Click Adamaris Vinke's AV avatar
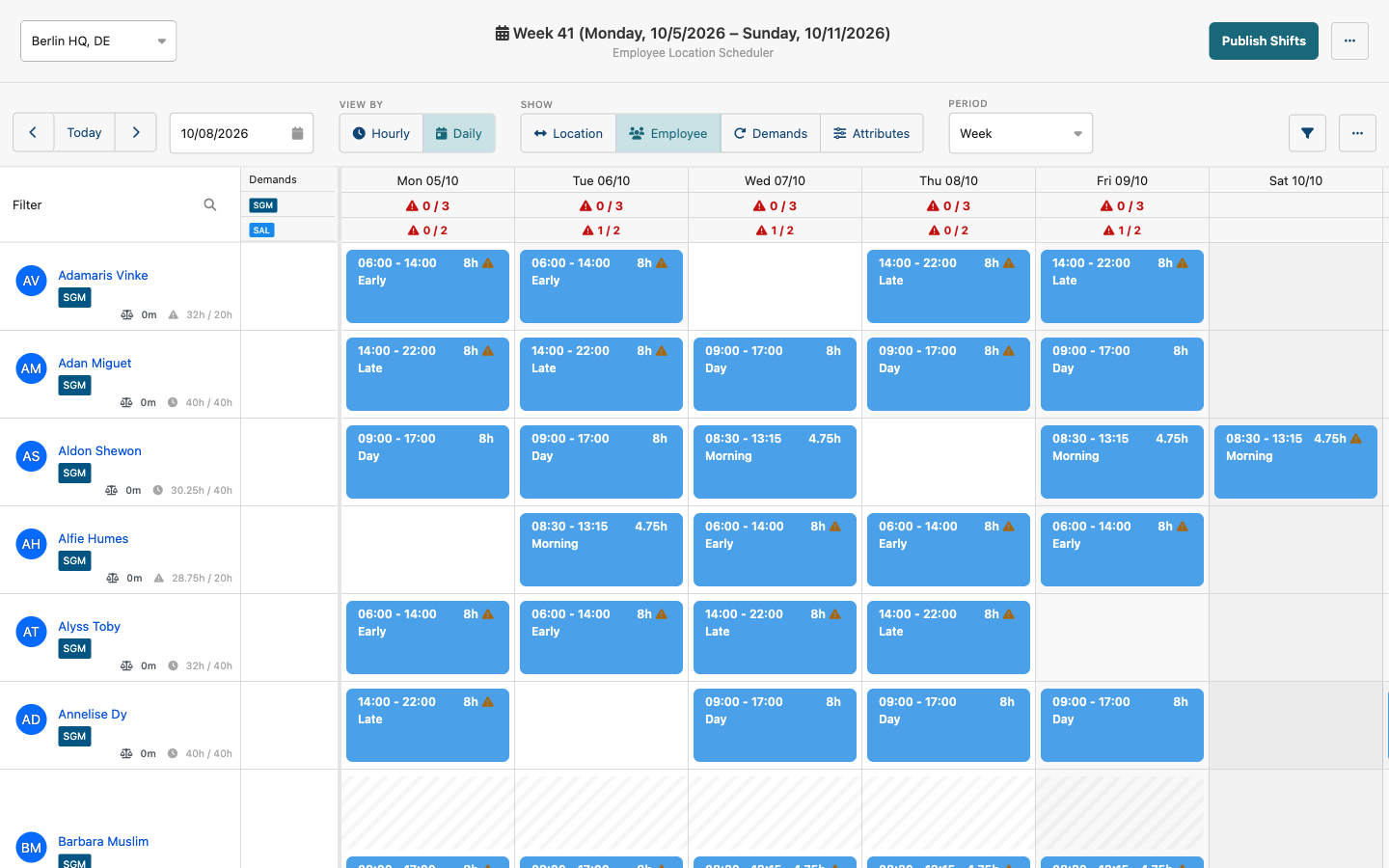 pos(31,281)
